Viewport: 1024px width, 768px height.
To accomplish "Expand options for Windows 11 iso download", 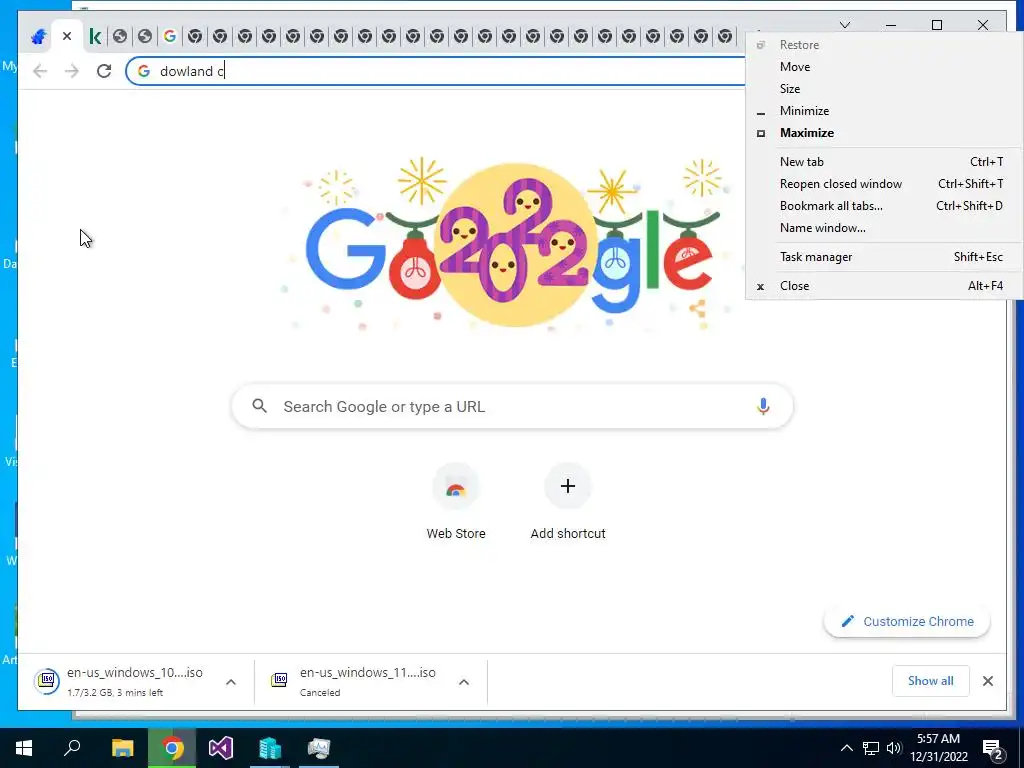I will point(464,682).
